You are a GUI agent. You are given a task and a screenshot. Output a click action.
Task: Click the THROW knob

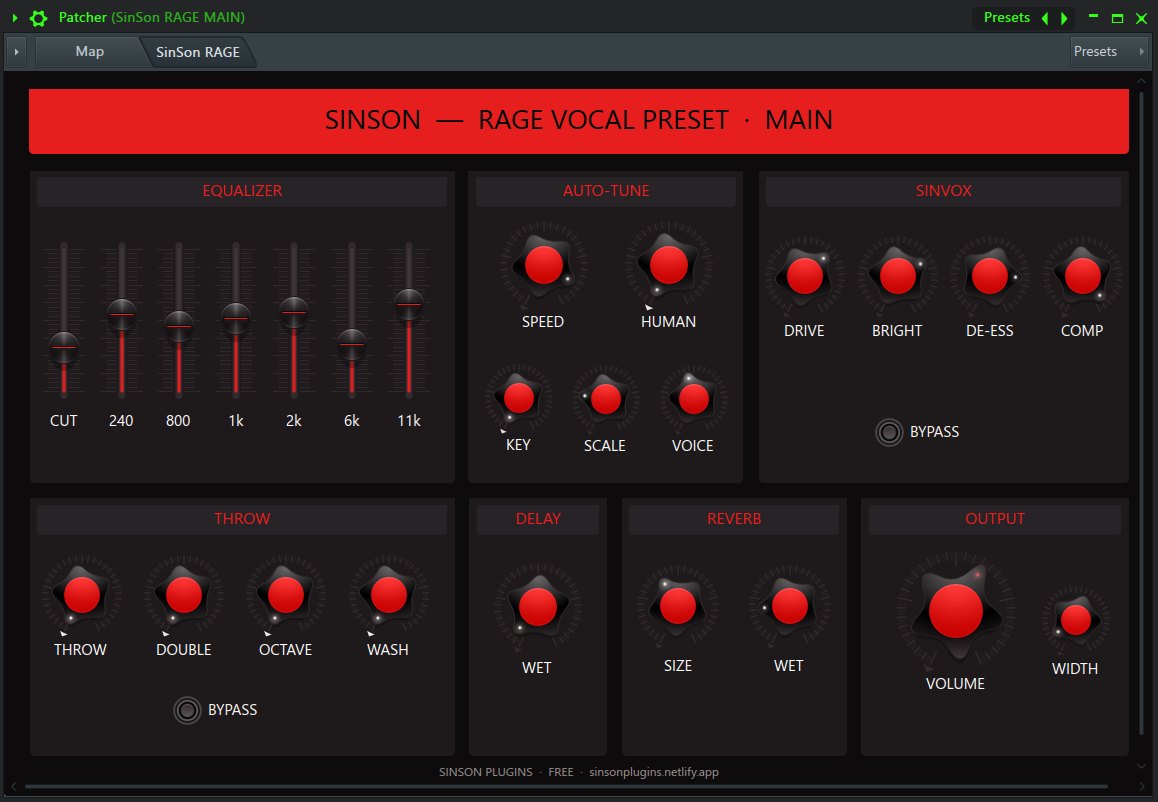click(81, 594)
